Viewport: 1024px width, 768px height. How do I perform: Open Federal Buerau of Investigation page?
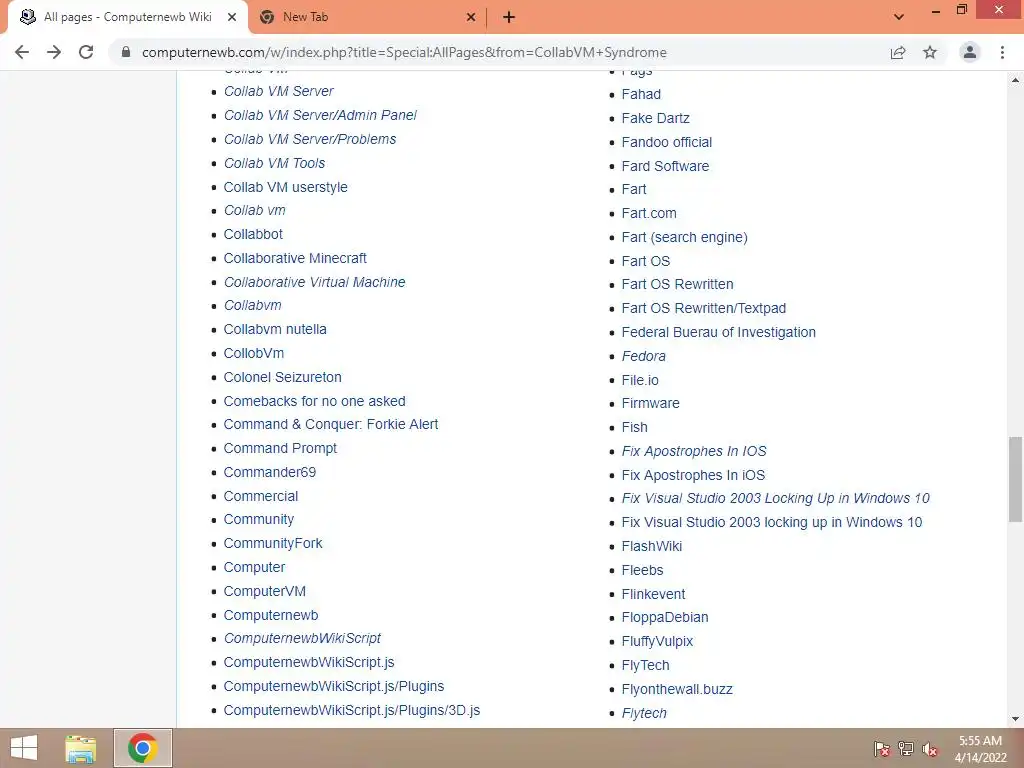(x=718, y=332)
